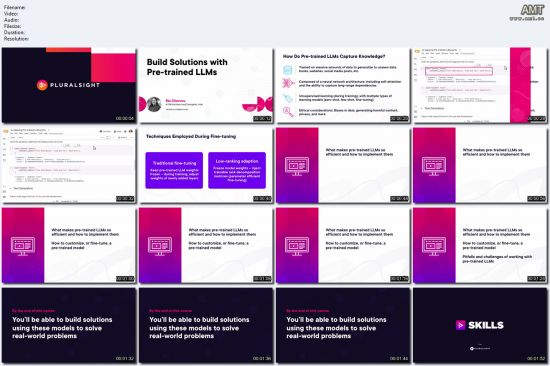550x366 pixels.
Task: Click the 'Traditional fine-tuning' purple card
Action: pos(174,170)
